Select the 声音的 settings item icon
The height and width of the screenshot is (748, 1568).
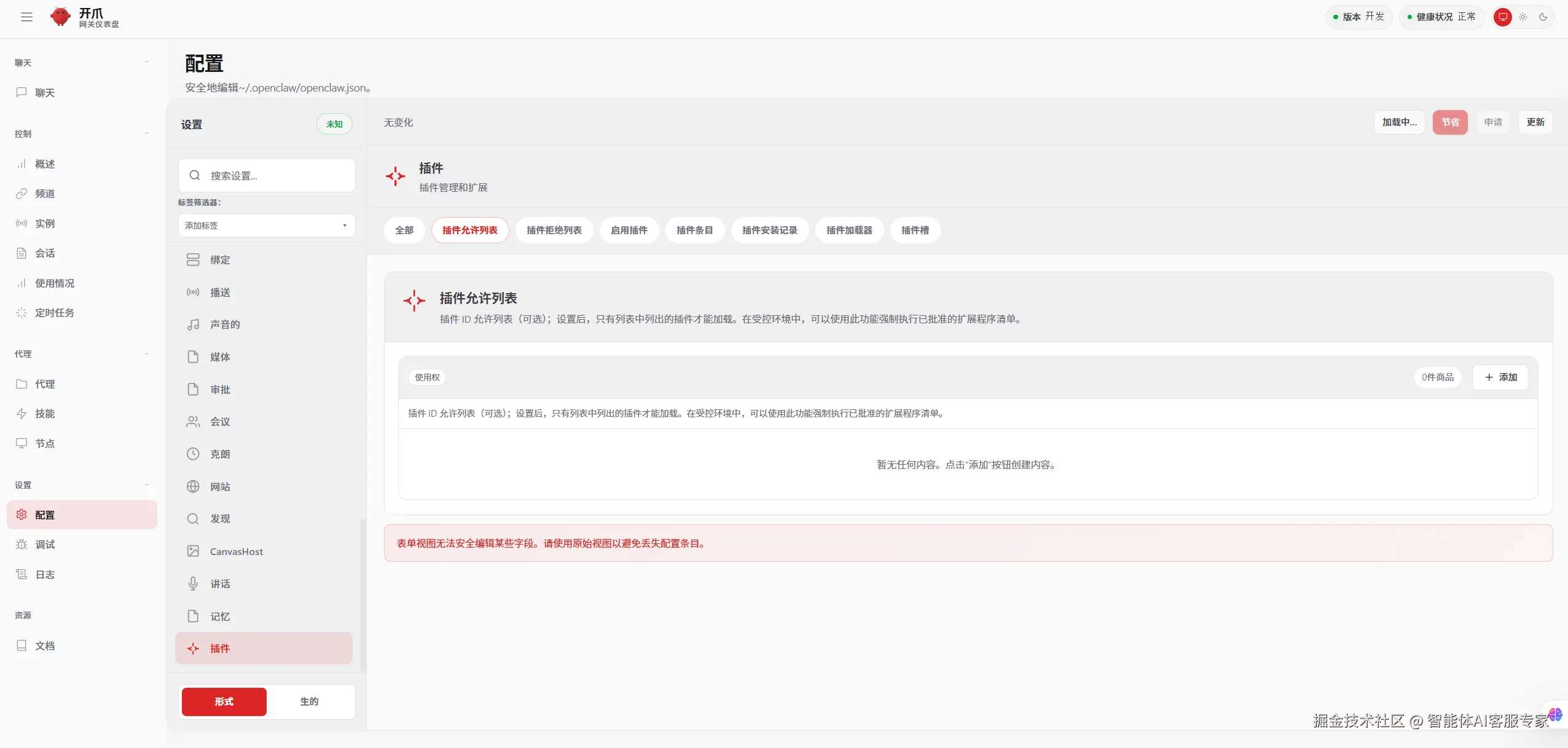coord(193,325)
